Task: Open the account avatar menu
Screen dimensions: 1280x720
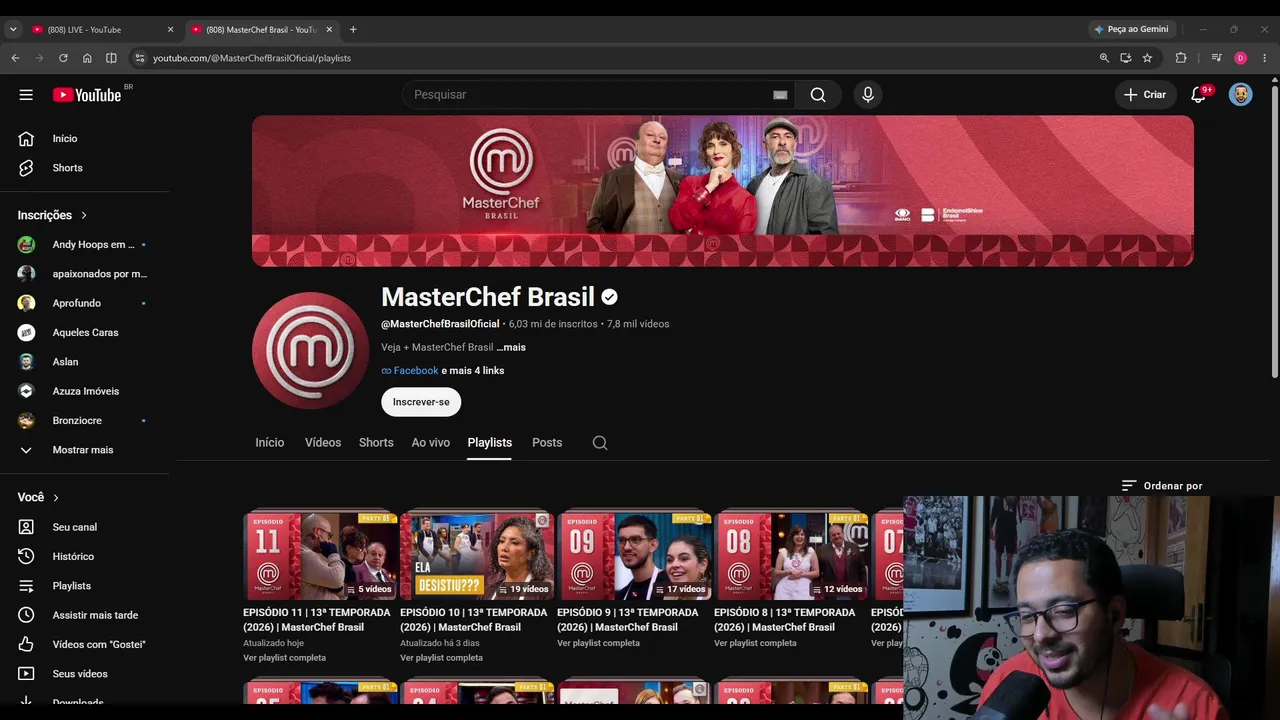Action: 1241,95
